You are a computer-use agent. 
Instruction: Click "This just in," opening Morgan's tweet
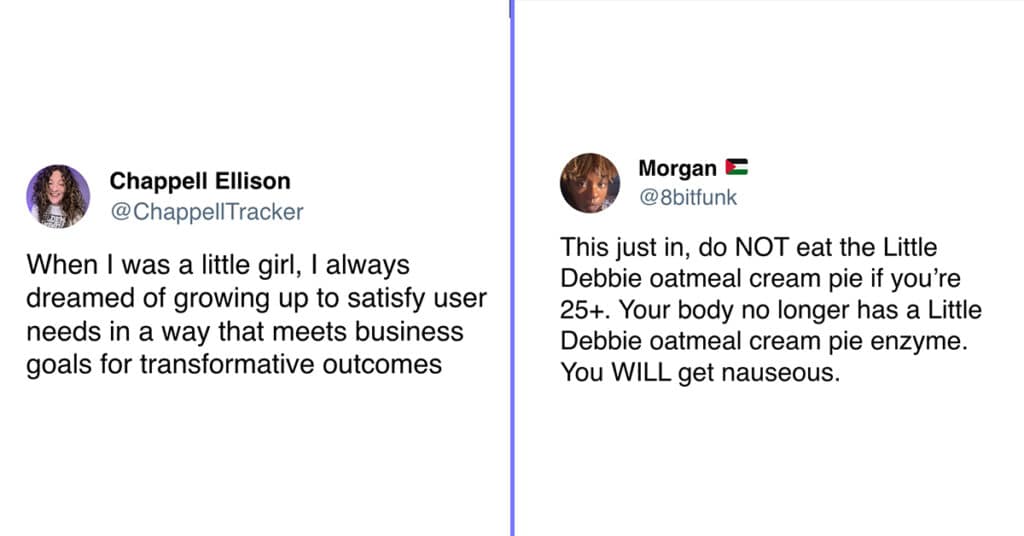pos(626,247)
